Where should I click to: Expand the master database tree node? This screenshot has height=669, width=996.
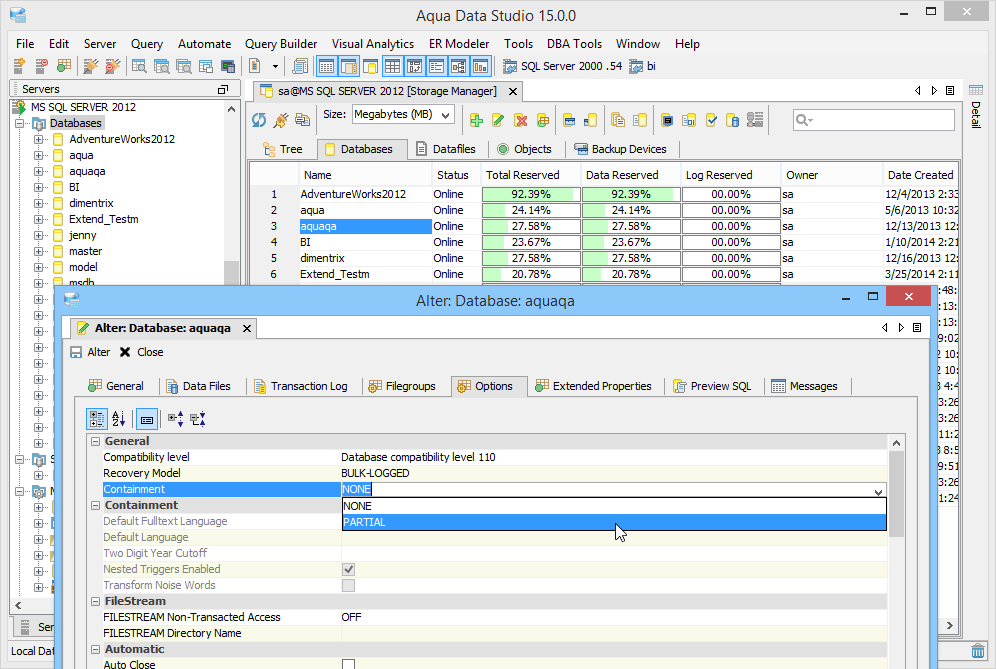pyautogui.click(x=39, y=252)
